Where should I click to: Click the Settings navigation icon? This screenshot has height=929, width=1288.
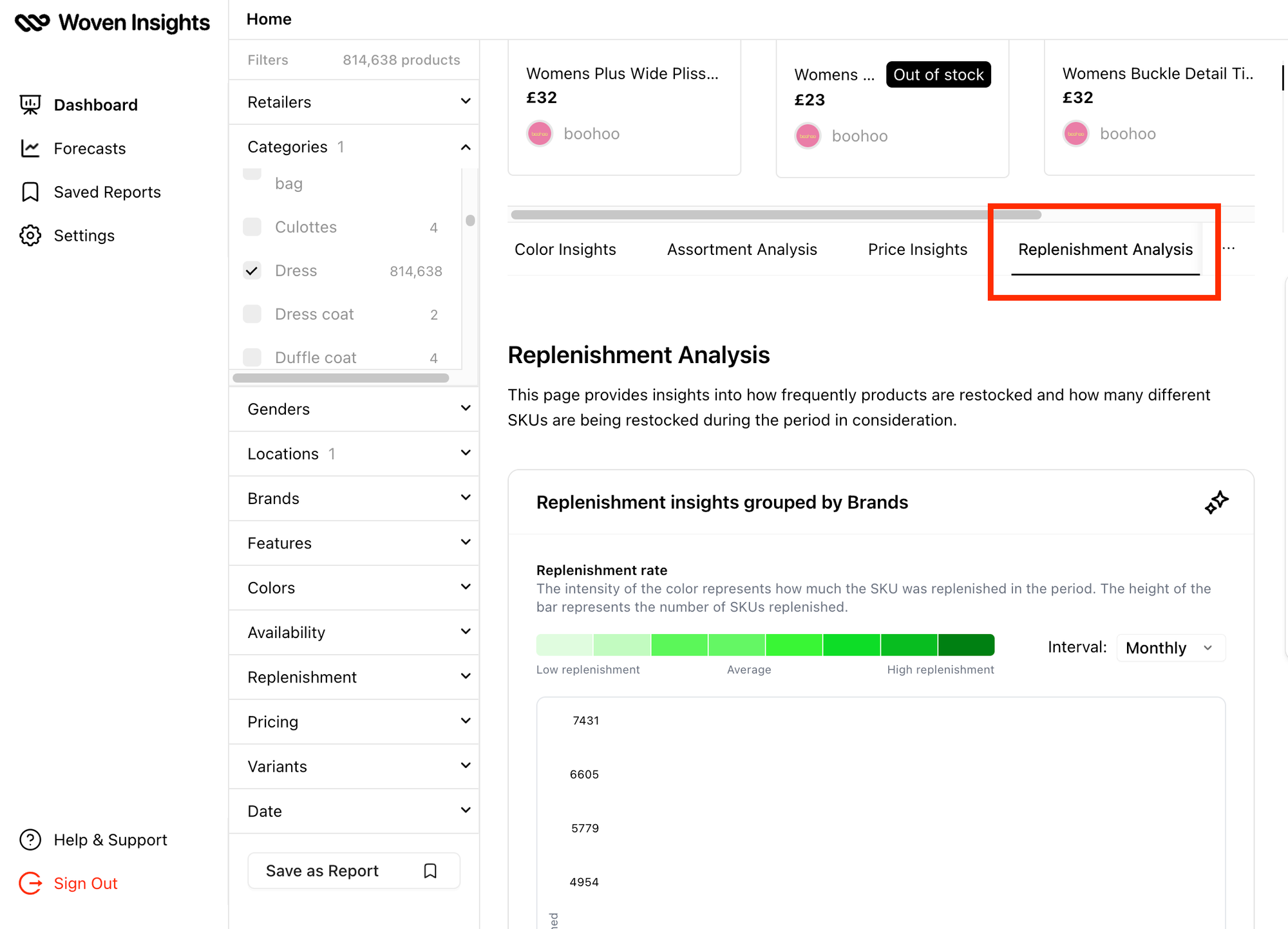(x=30, y=235)
